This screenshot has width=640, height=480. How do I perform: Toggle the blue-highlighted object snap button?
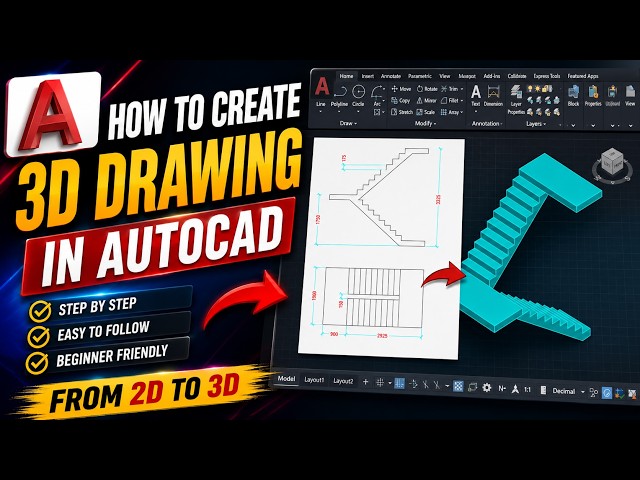458,386
